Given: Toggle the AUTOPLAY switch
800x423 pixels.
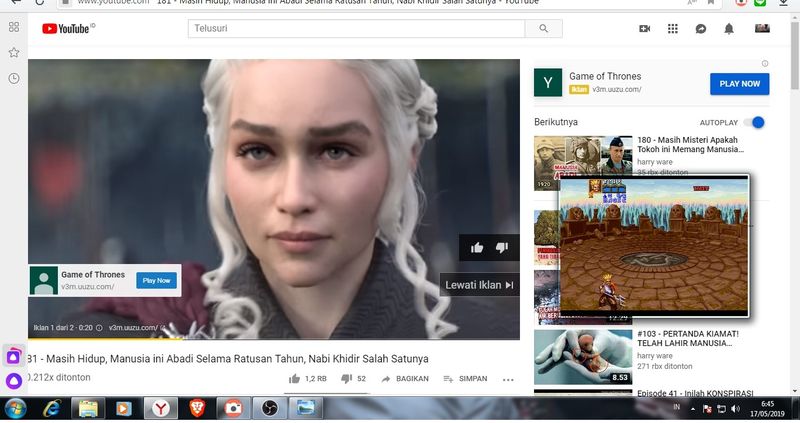Looking at the screenshot, I should coord(754,122).
